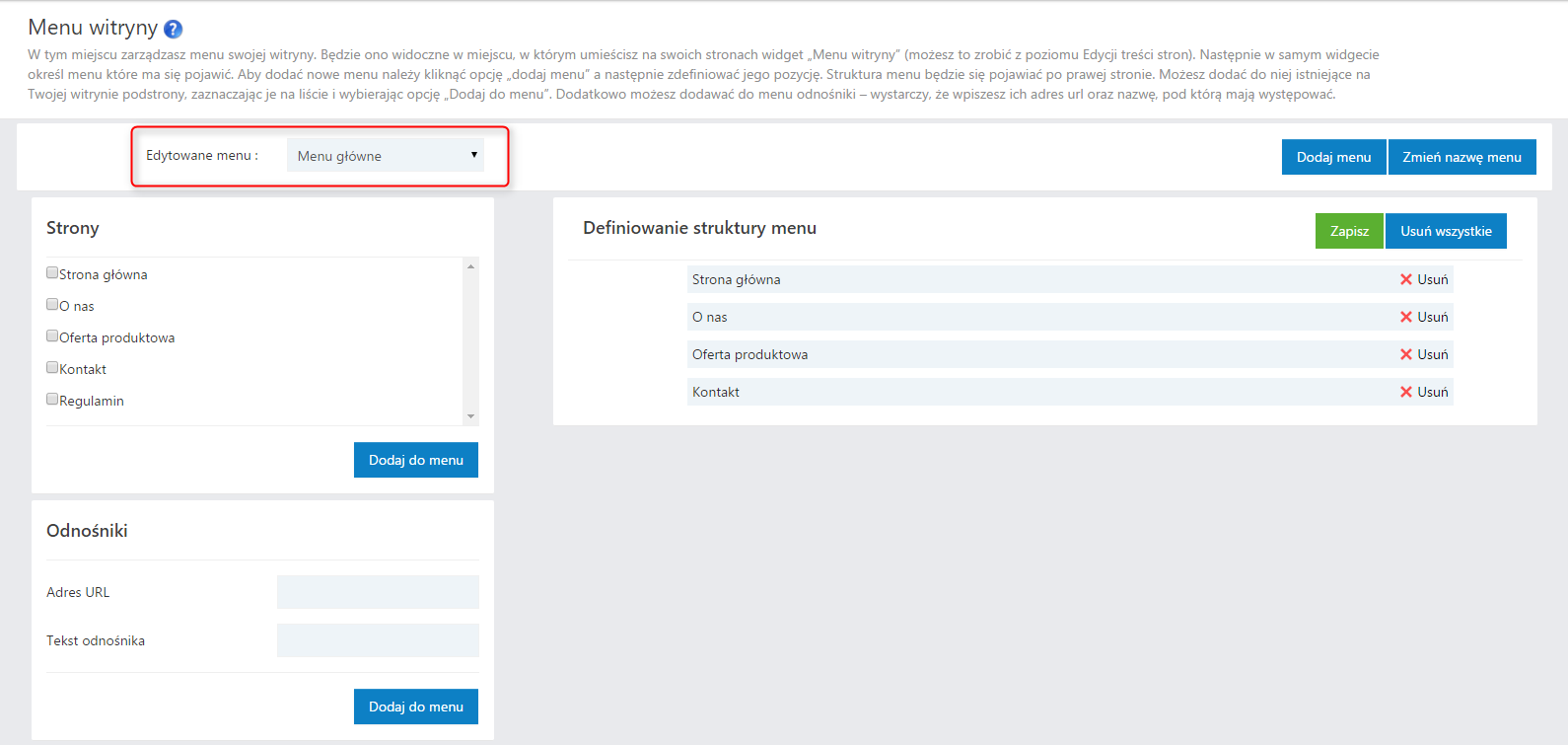This screenshot has height=745, width=1568.
Task: Click the red X beside O nas
Action: point(1406,318)
